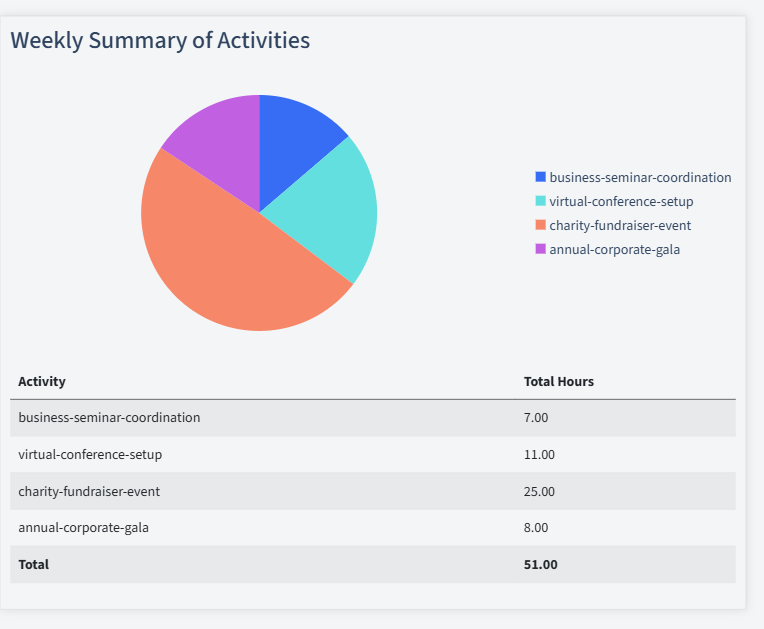Click the Total row label
Screen dimensions: 764x629
click(x=34, y=564)
